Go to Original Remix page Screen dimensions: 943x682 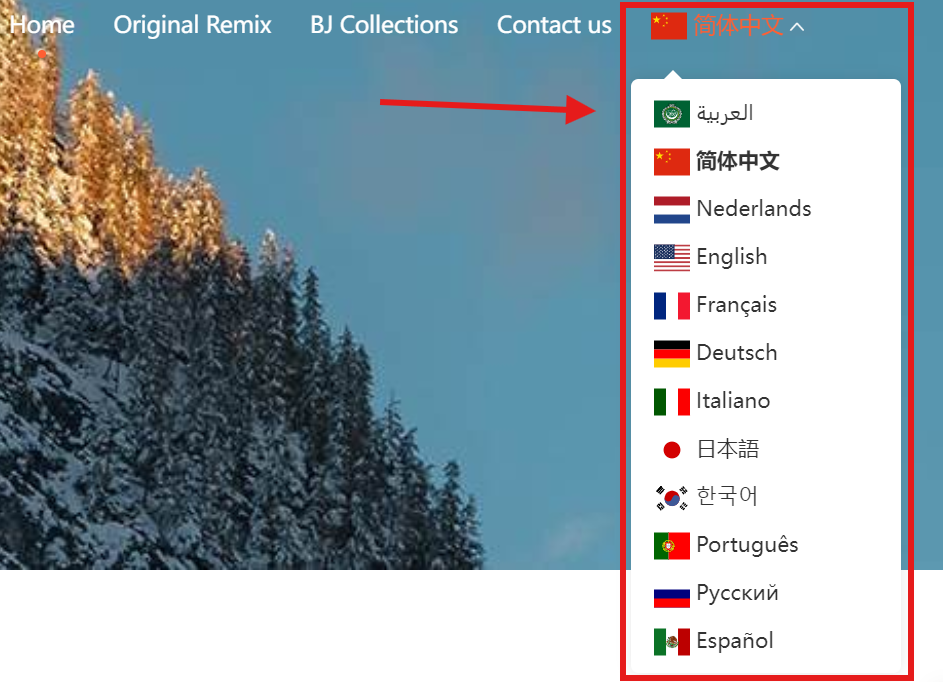[192, 25]
